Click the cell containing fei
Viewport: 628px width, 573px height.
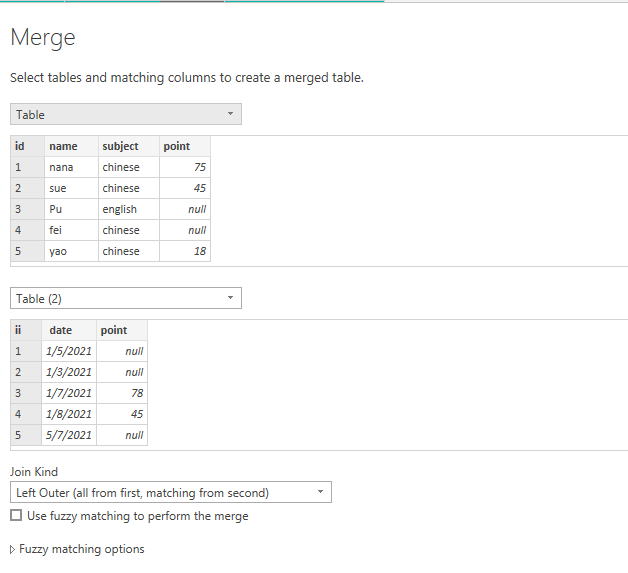click(x=71, y=230)
